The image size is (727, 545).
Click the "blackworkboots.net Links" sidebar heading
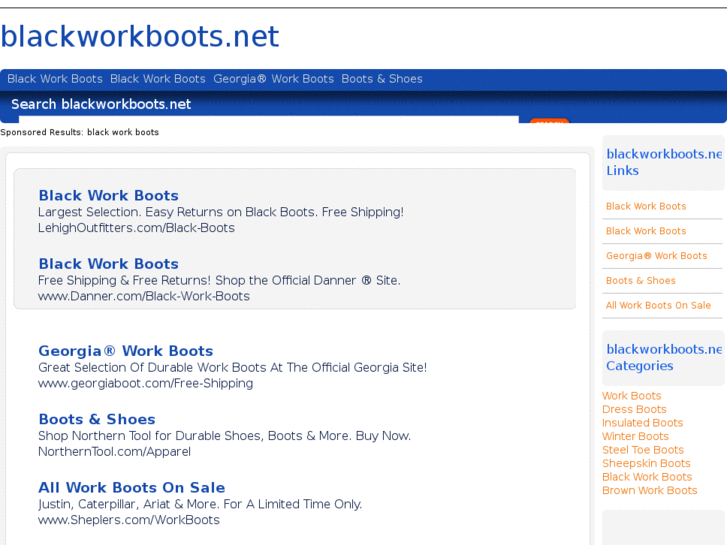[664, 162]
